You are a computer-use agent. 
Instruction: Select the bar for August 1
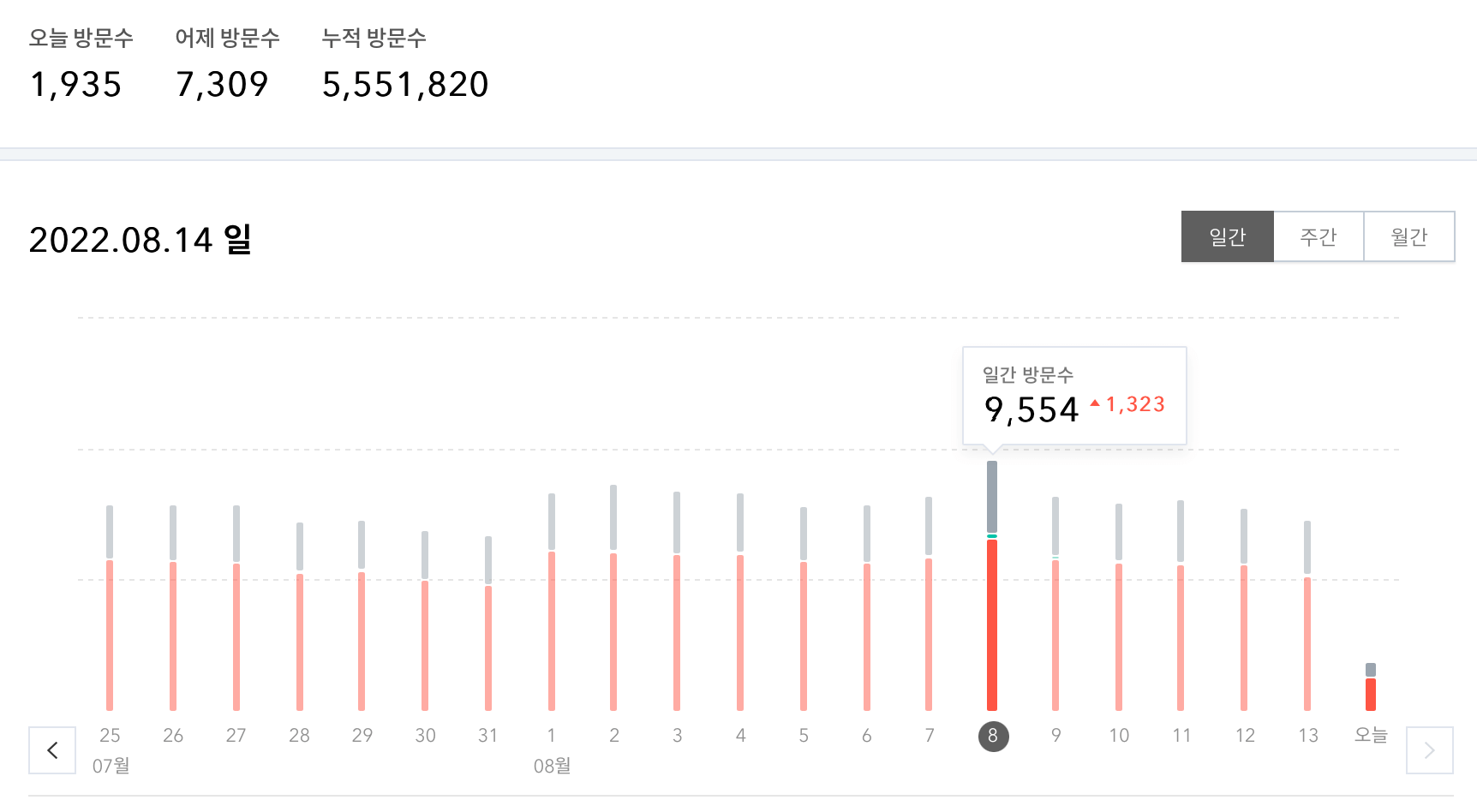552,602
